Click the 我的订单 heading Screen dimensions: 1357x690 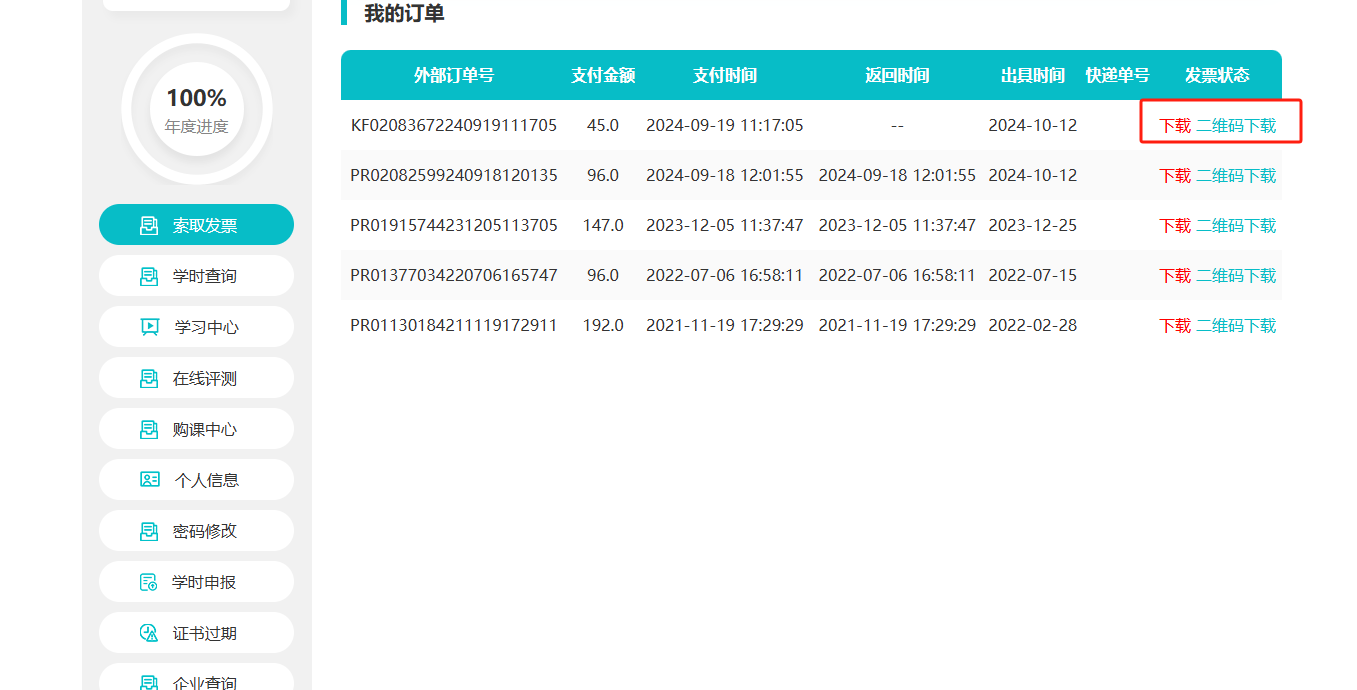coord(404,13)
